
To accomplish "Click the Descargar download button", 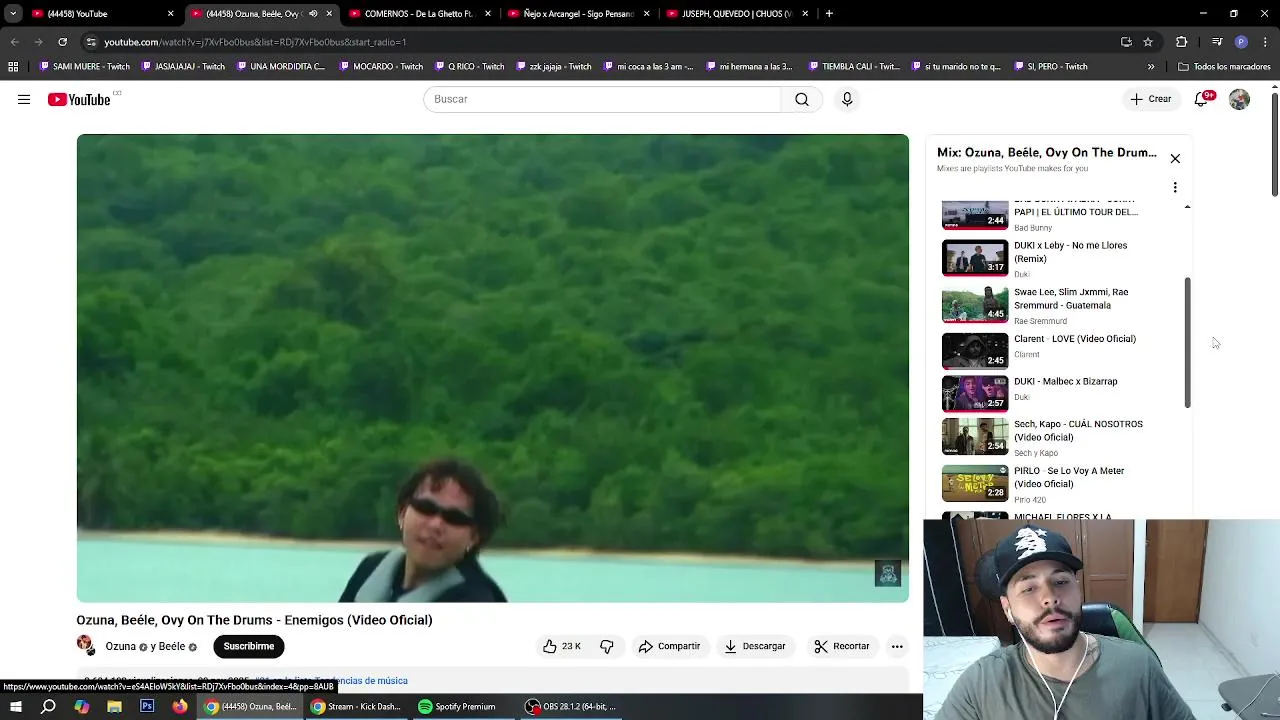I will (755, 646).
